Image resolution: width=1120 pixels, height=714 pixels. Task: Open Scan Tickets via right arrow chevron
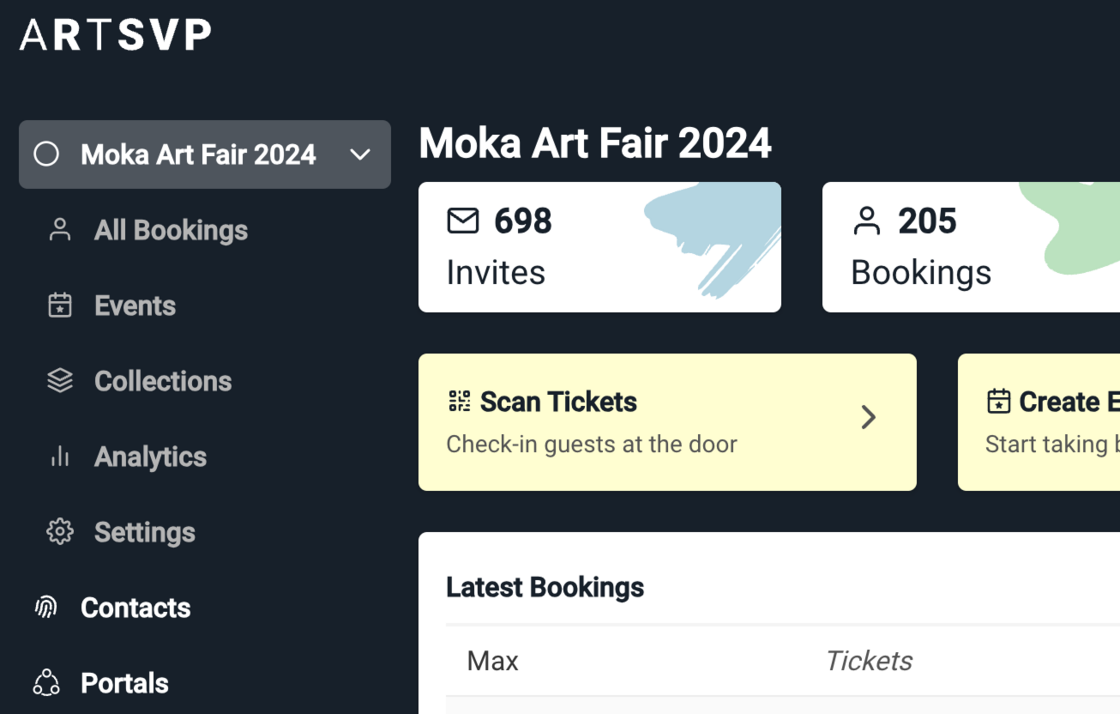(868, 417)
